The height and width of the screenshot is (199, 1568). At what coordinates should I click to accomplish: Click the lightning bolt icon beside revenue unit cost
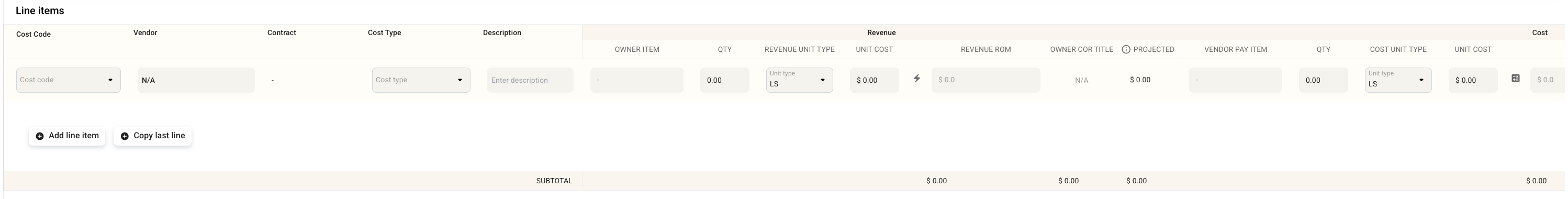pyautogui.click(x=917, y=79)
